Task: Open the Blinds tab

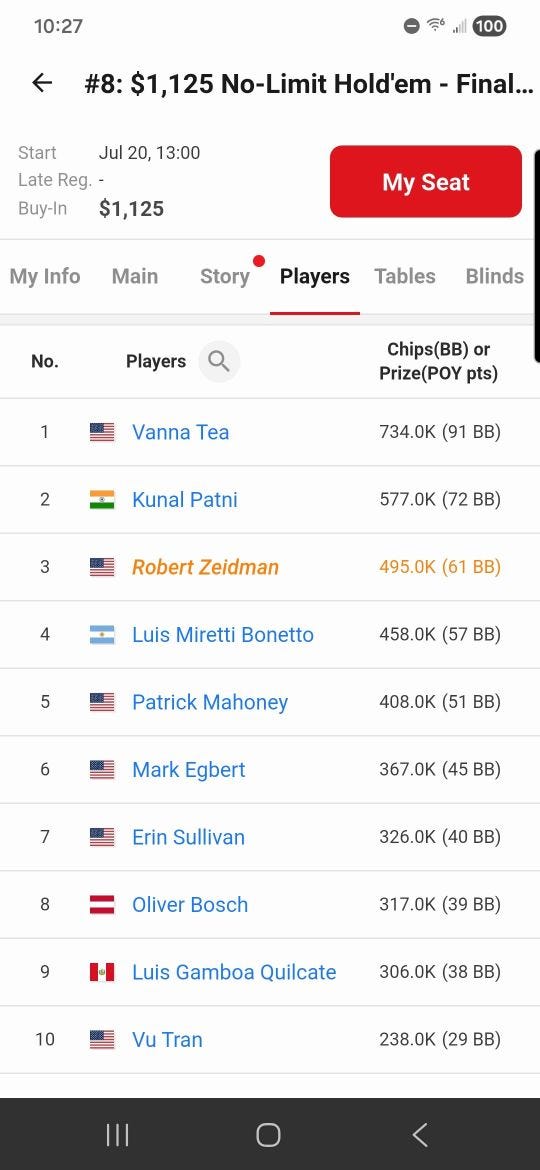Action: point(495,276)
